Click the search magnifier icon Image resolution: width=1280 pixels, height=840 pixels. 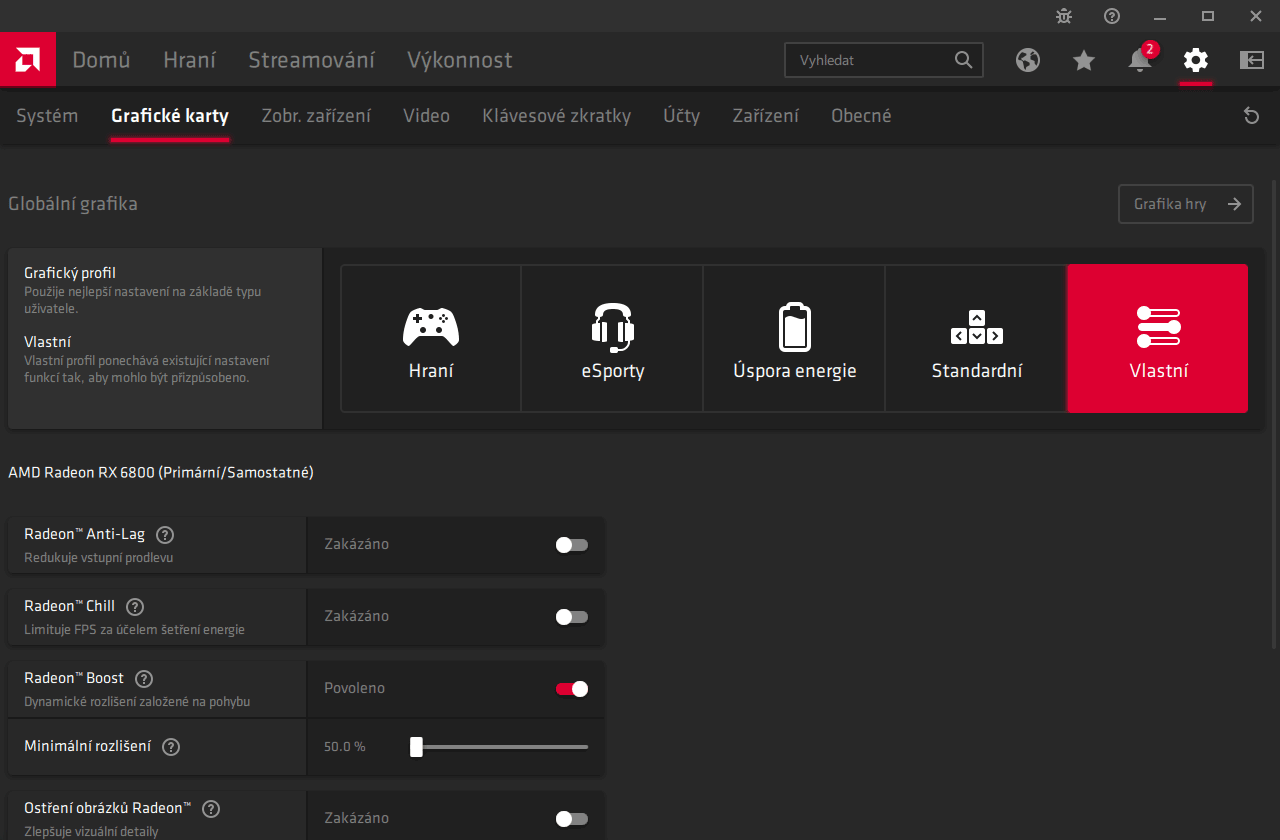(963, 60)
